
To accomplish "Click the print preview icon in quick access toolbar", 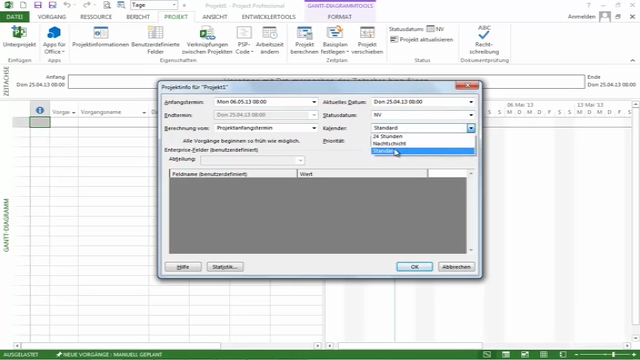I will coord(107,5).
